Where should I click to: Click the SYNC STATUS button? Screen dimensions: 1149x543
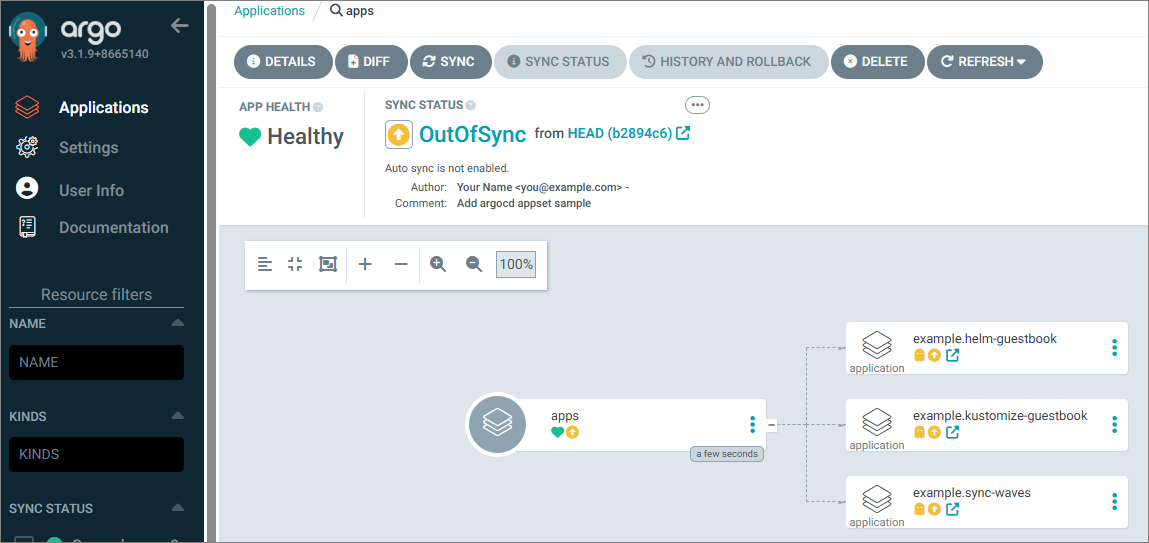[x=560, y=62]
